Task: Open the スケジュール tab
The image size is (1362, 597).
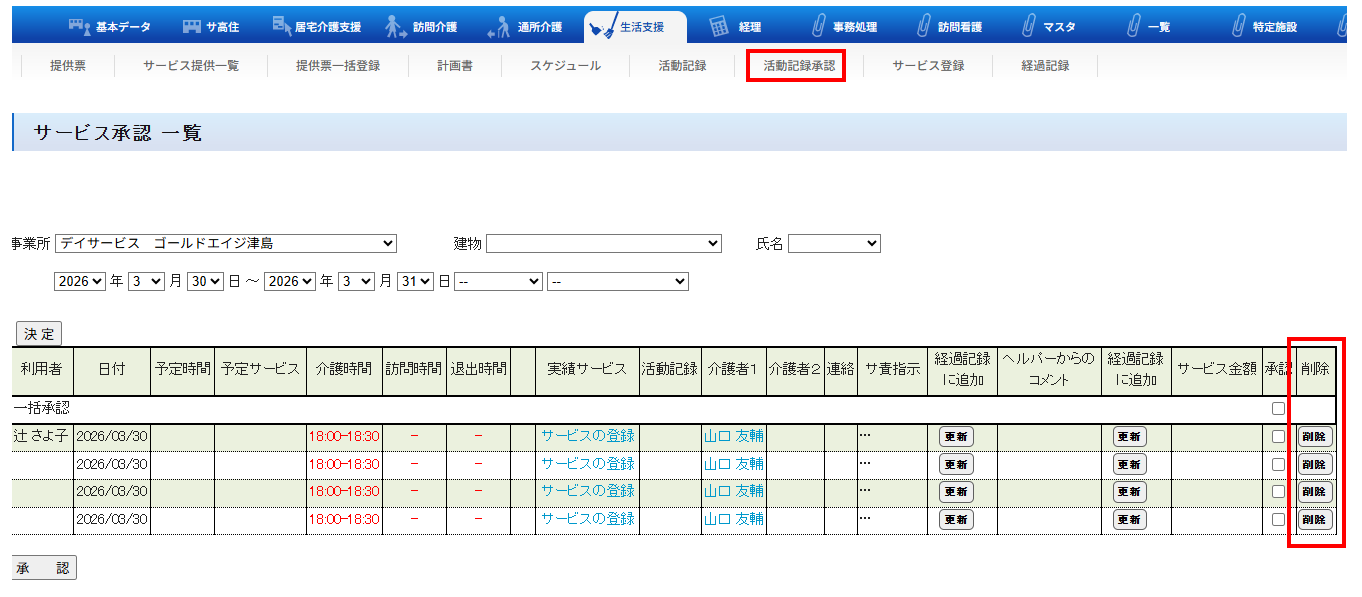Action: coord(565,66)
